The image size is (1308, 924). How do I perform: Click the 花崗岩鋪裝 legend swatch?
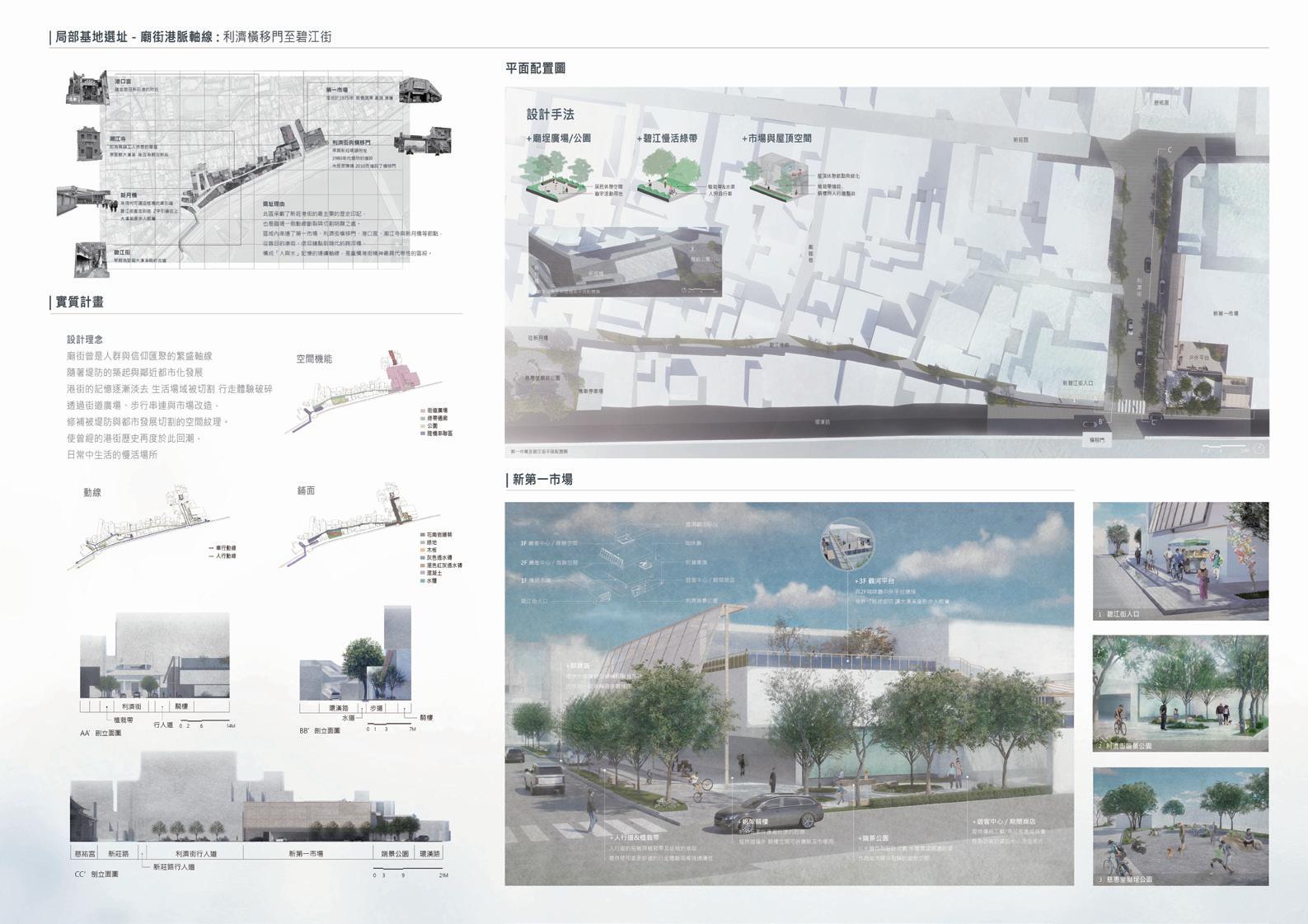click(x=422, y=535)
